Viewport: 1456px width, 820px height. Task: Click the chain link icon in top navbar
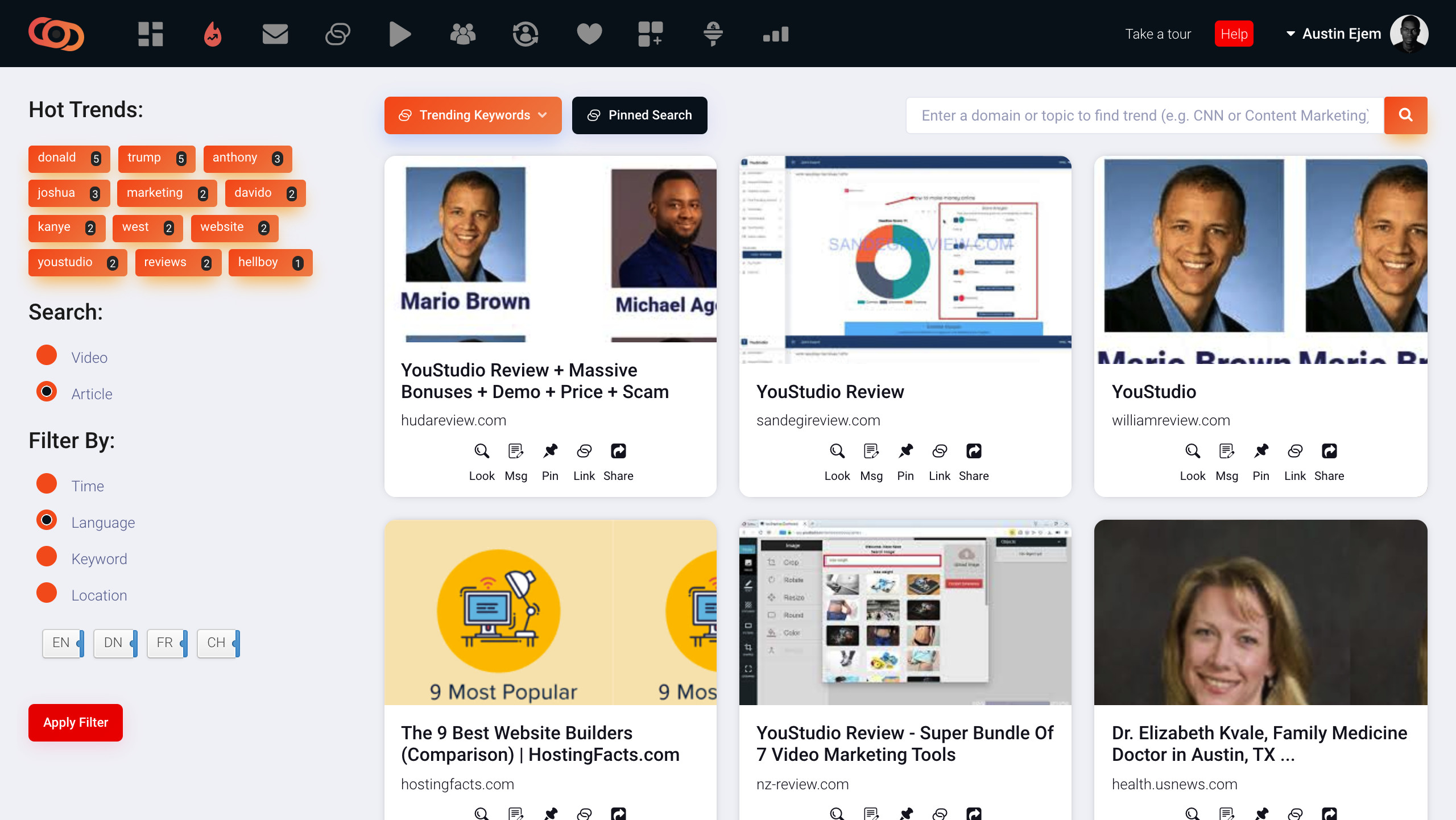pyautogui.click(x=338, y=34)
